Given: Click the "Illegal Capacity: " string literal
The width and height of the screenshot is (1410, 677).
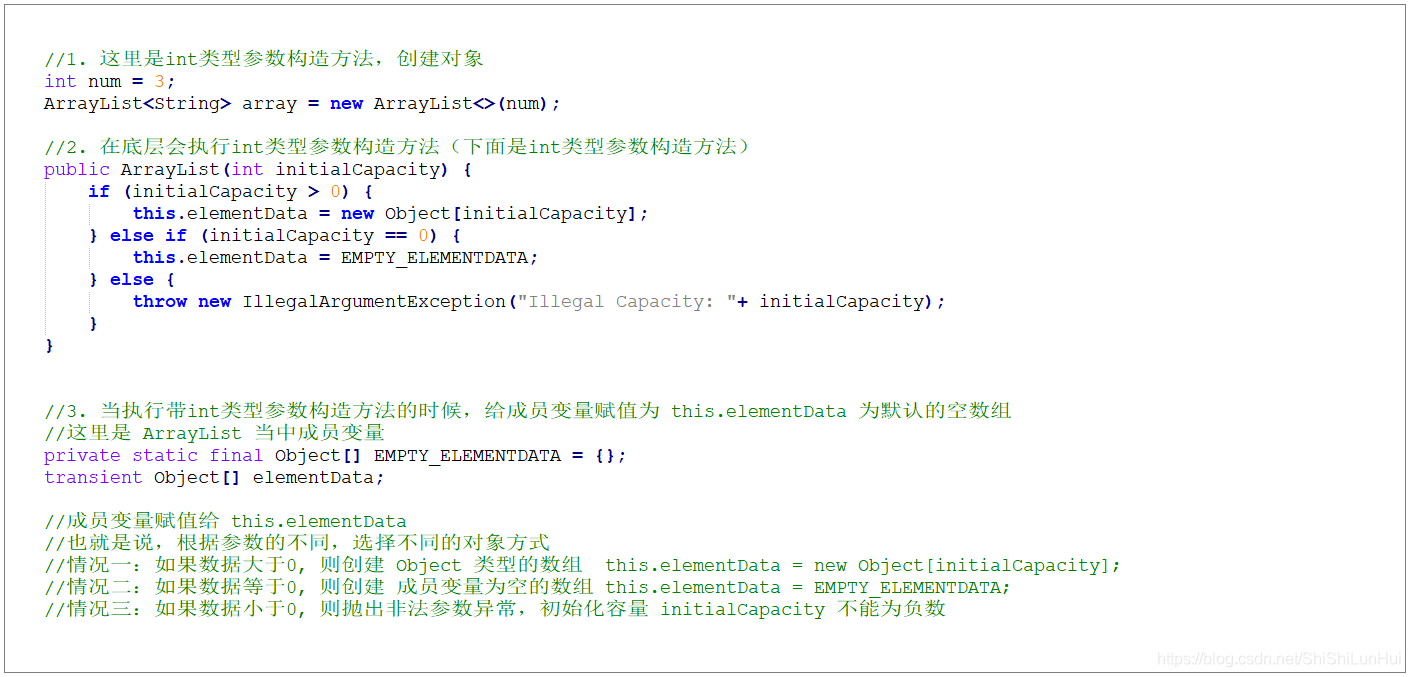Looking at the screenshot, I should click(x=626, y=301).
